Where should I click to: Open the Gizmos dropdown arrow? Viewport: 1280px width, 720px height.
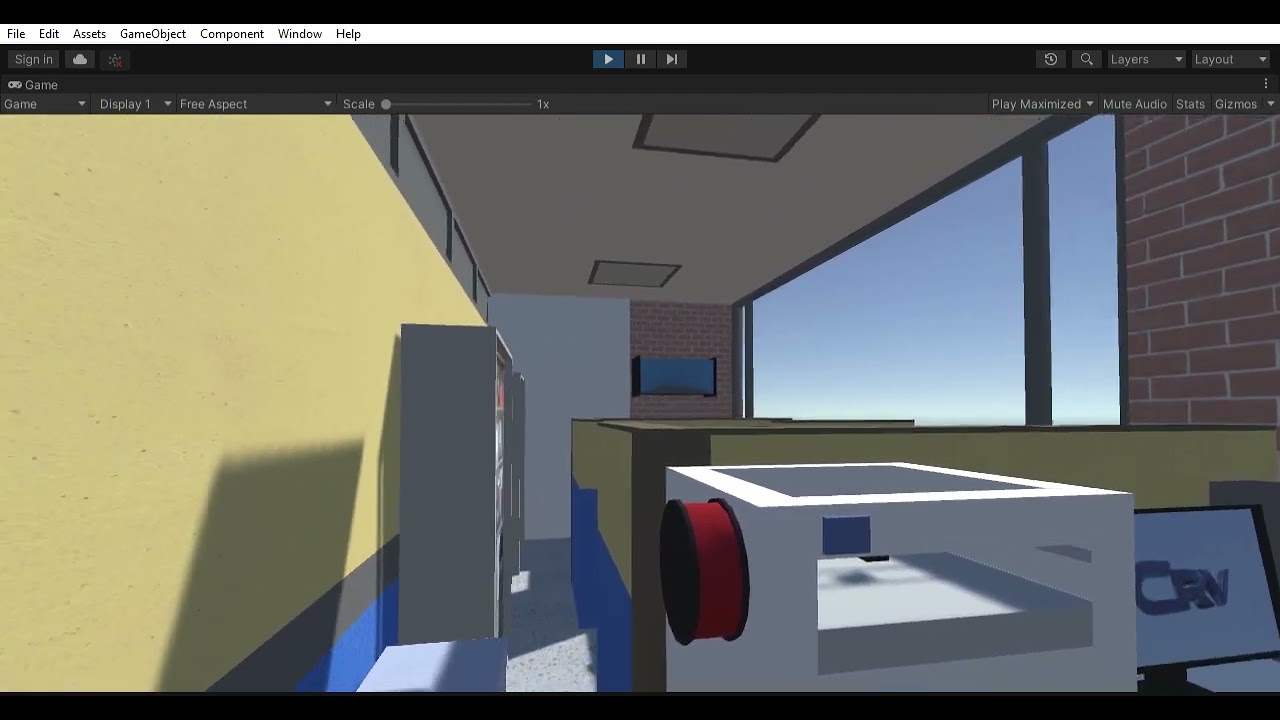coord(1271,104)
